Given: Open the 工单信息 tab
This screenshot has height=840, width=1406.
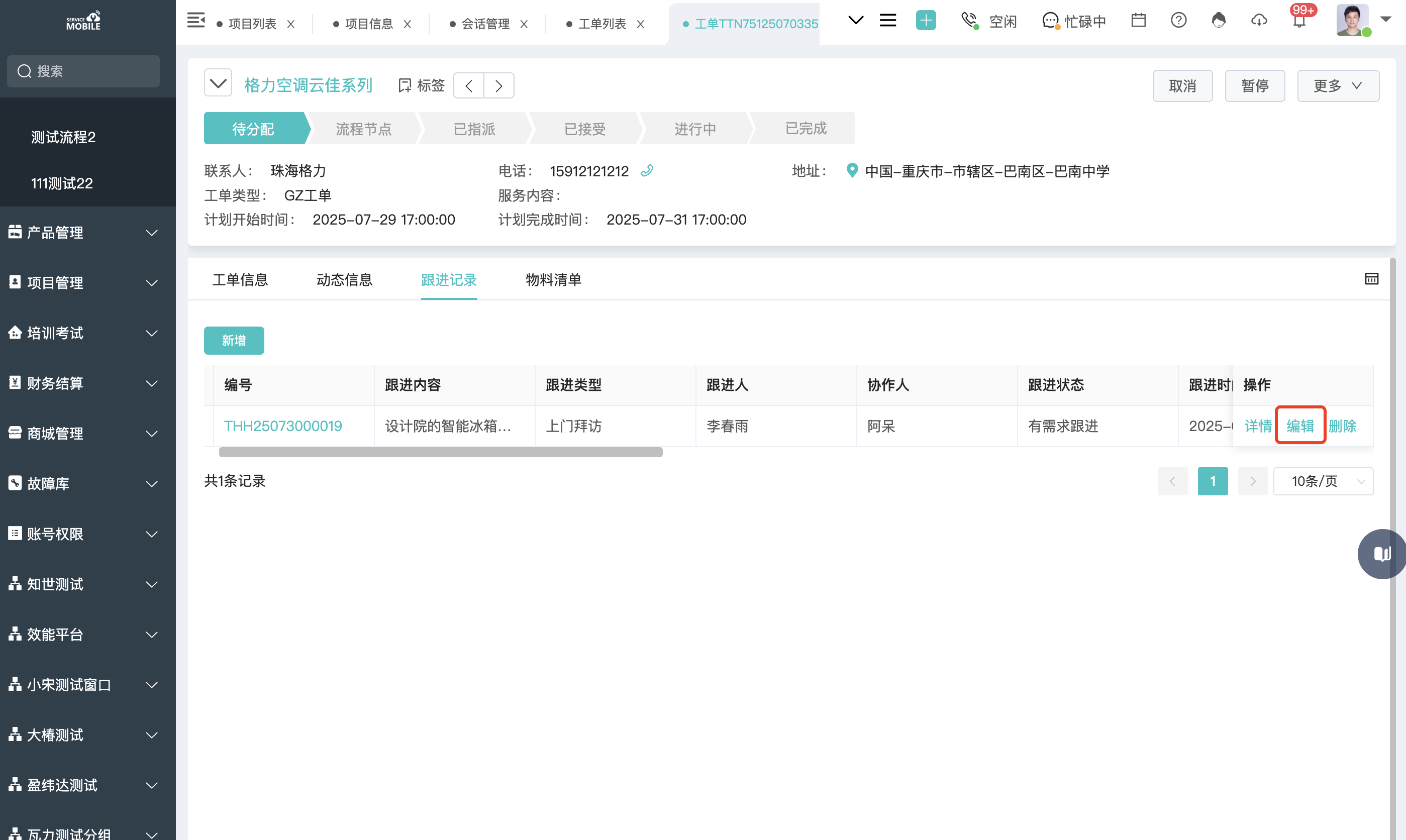Looking at the screenshot, I should (x=240, y=280).
